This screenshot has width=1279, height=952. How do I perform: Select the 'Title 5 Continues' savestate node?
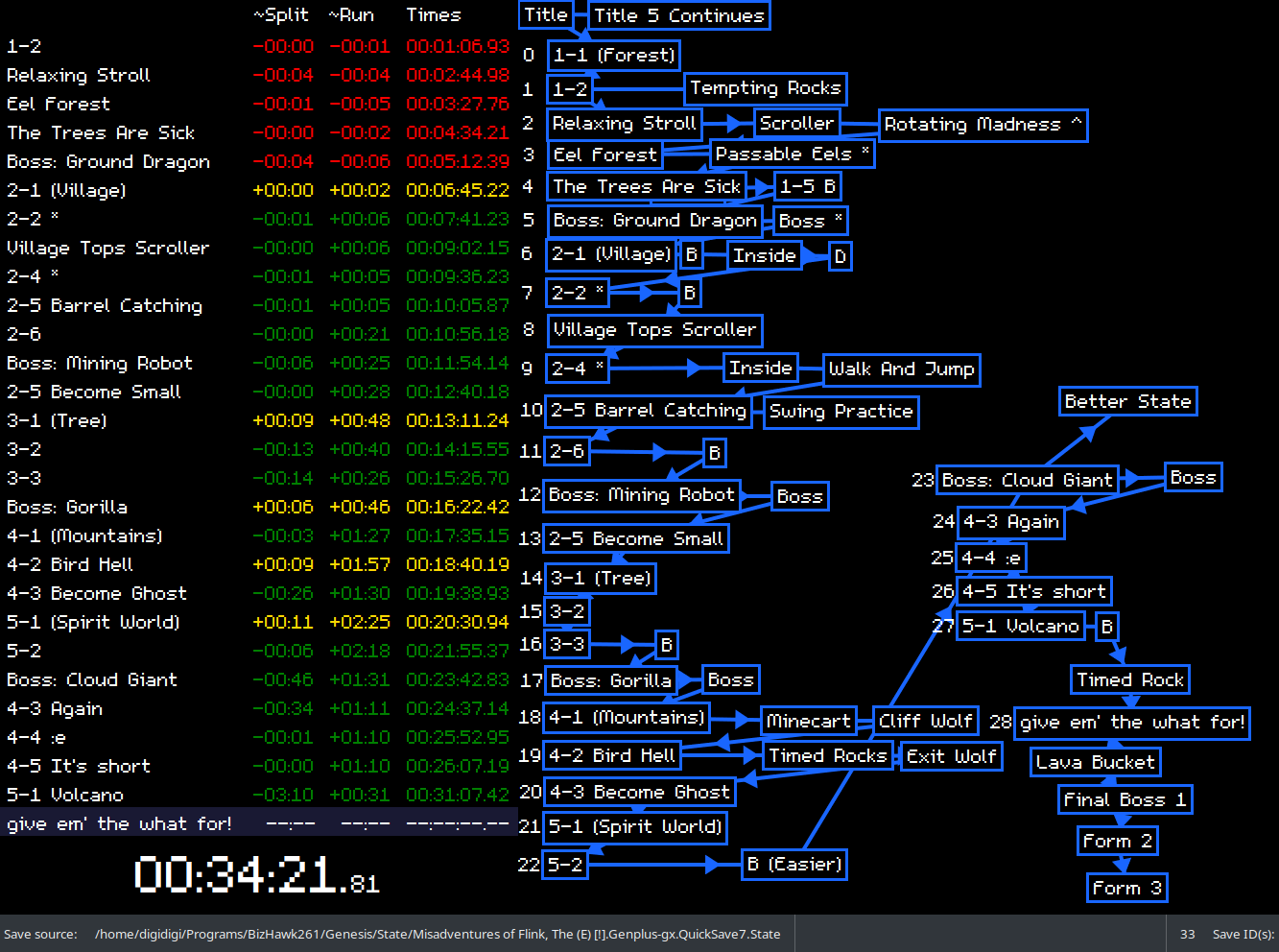click(678, 15)
